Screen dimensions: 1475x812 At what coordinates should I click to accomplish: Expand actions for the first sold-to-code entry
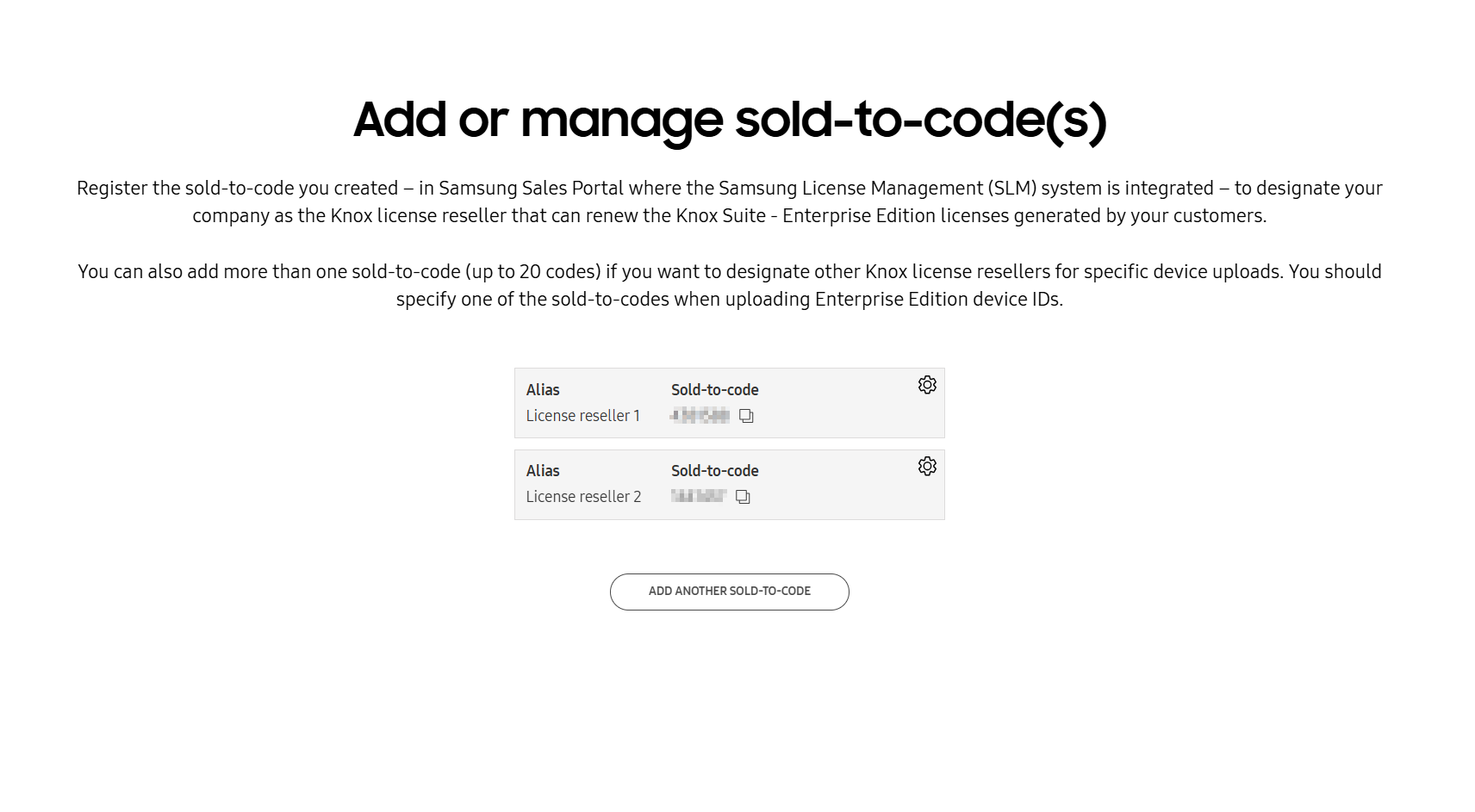927,385
